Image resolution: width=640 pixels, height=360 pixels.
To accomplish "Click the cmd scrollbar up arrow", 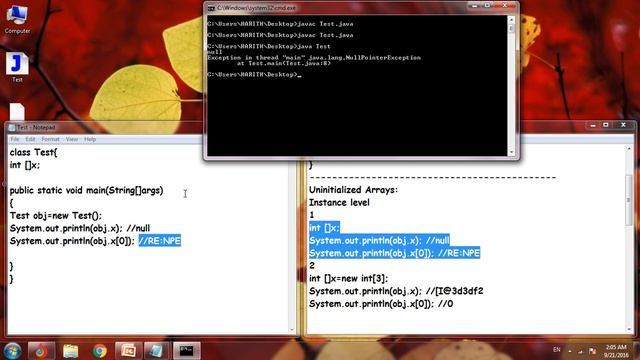I will 511,20.
